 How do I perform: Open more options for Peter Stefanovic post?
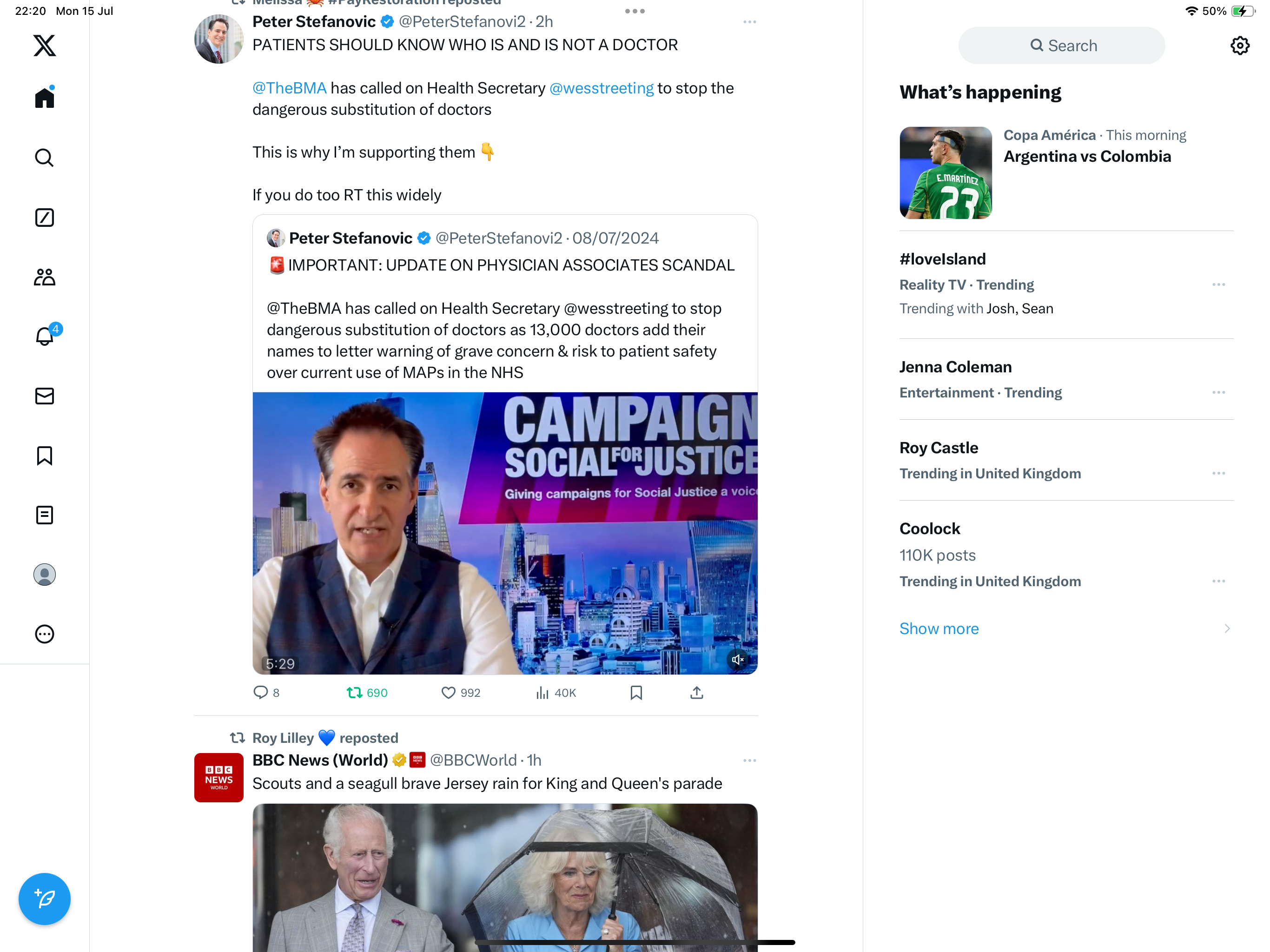pyautogui.click(x=749, y=22)
